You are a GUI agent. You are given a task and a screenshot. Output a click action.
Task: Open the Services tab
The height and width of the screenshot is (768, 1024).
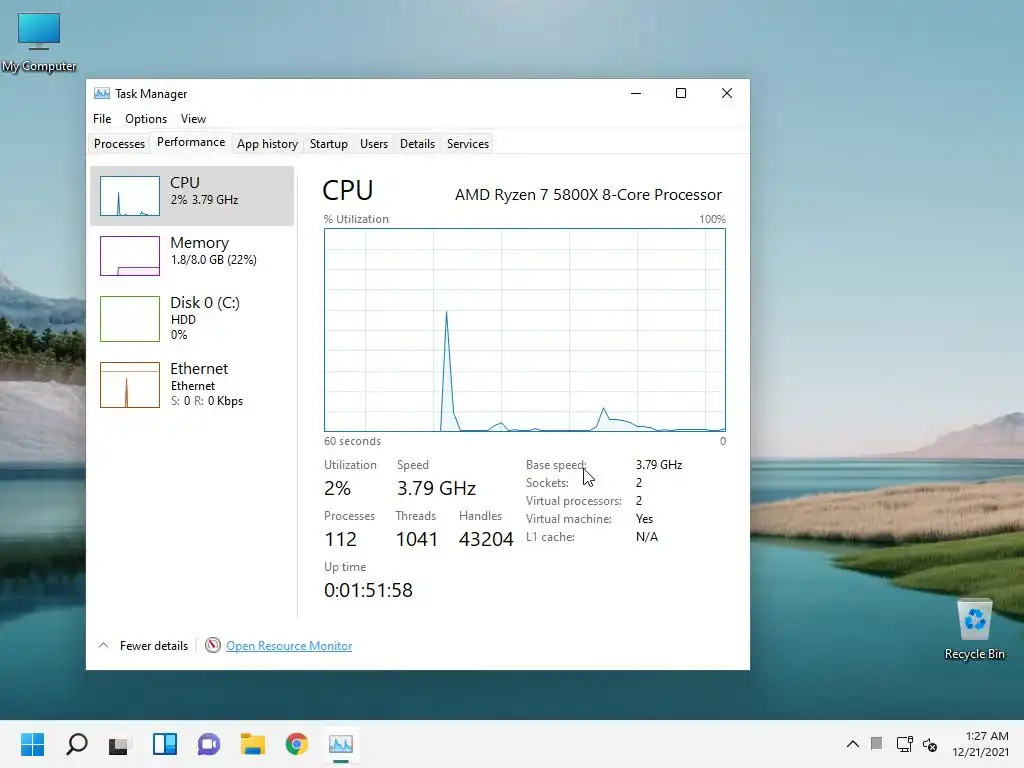(x=468, y=144)
